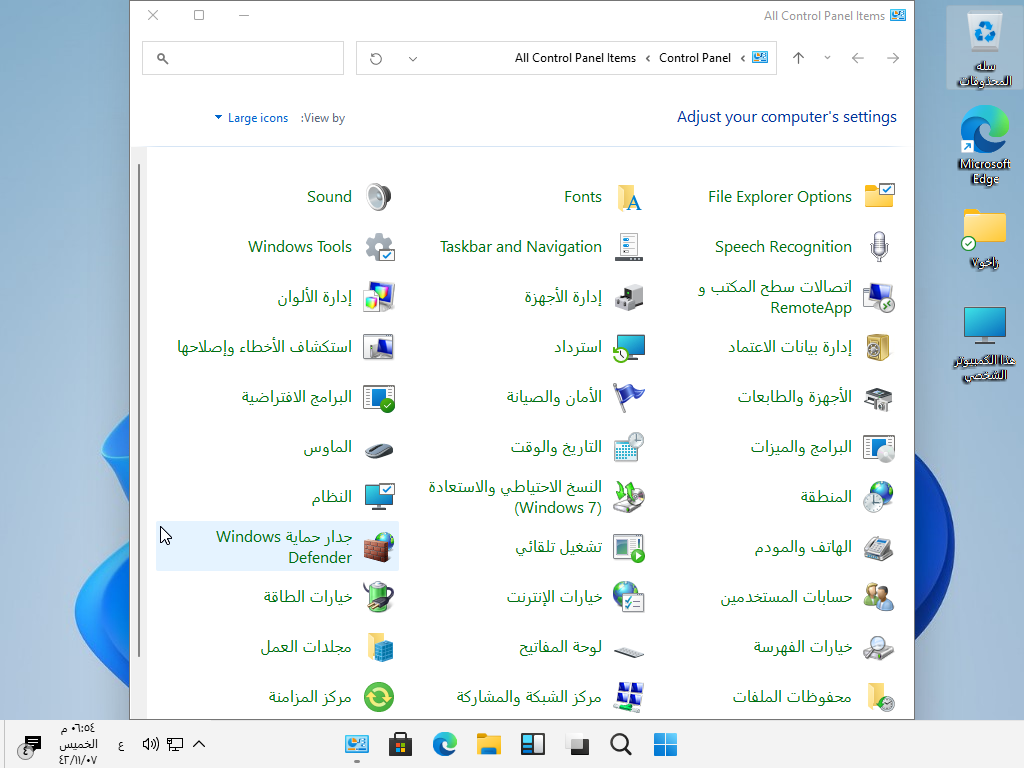The height and width of the screenshot is (768, 1024).
Task: Expand address bar history dropdown chevron
Action: click(x=413, y=59)
